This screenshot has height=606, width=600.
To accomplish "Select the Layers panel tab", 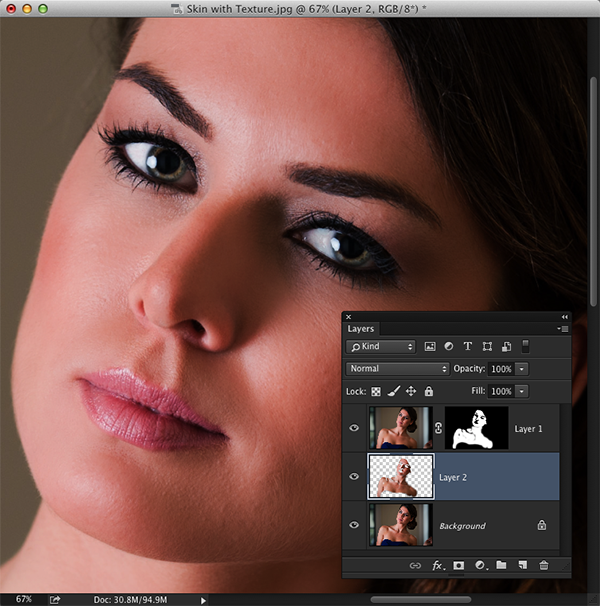I will pos(361,328).
